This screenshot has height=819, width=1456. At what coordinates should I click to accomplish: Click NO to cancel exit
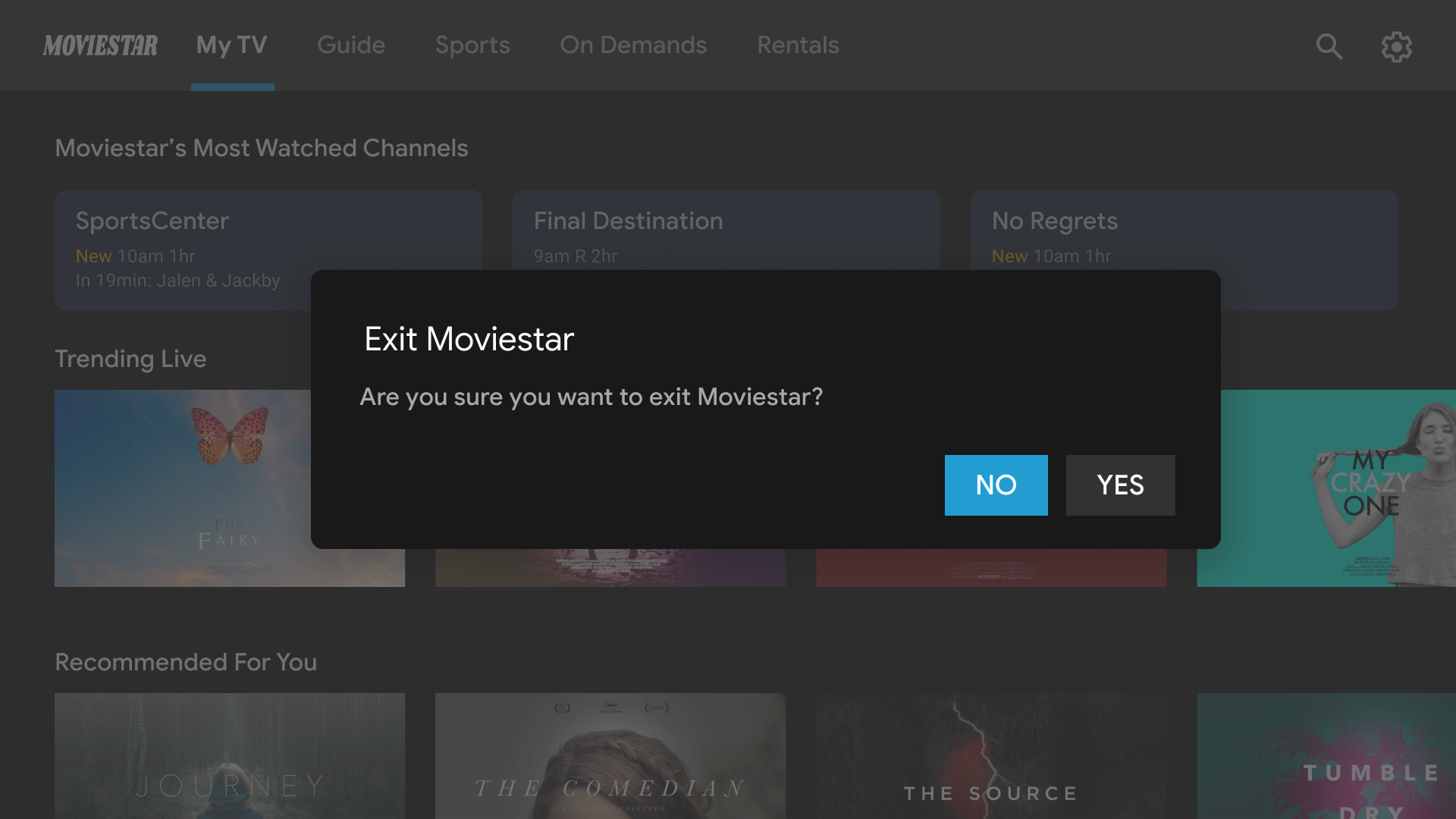(996, 485)
